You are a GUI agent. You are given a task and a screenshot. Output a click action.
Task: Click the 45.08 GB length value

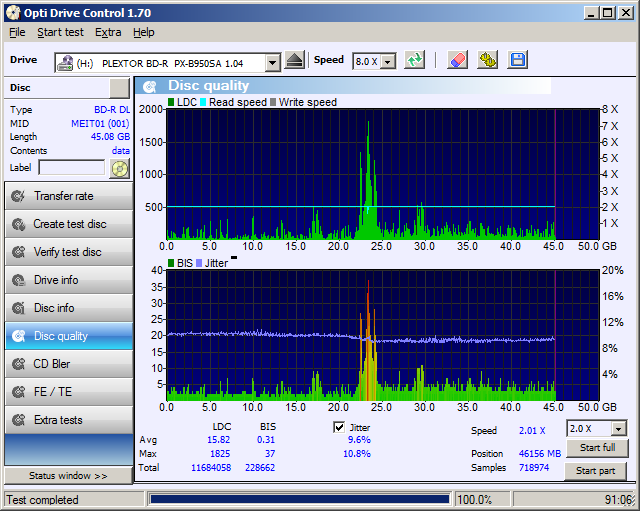click(110, 137)
